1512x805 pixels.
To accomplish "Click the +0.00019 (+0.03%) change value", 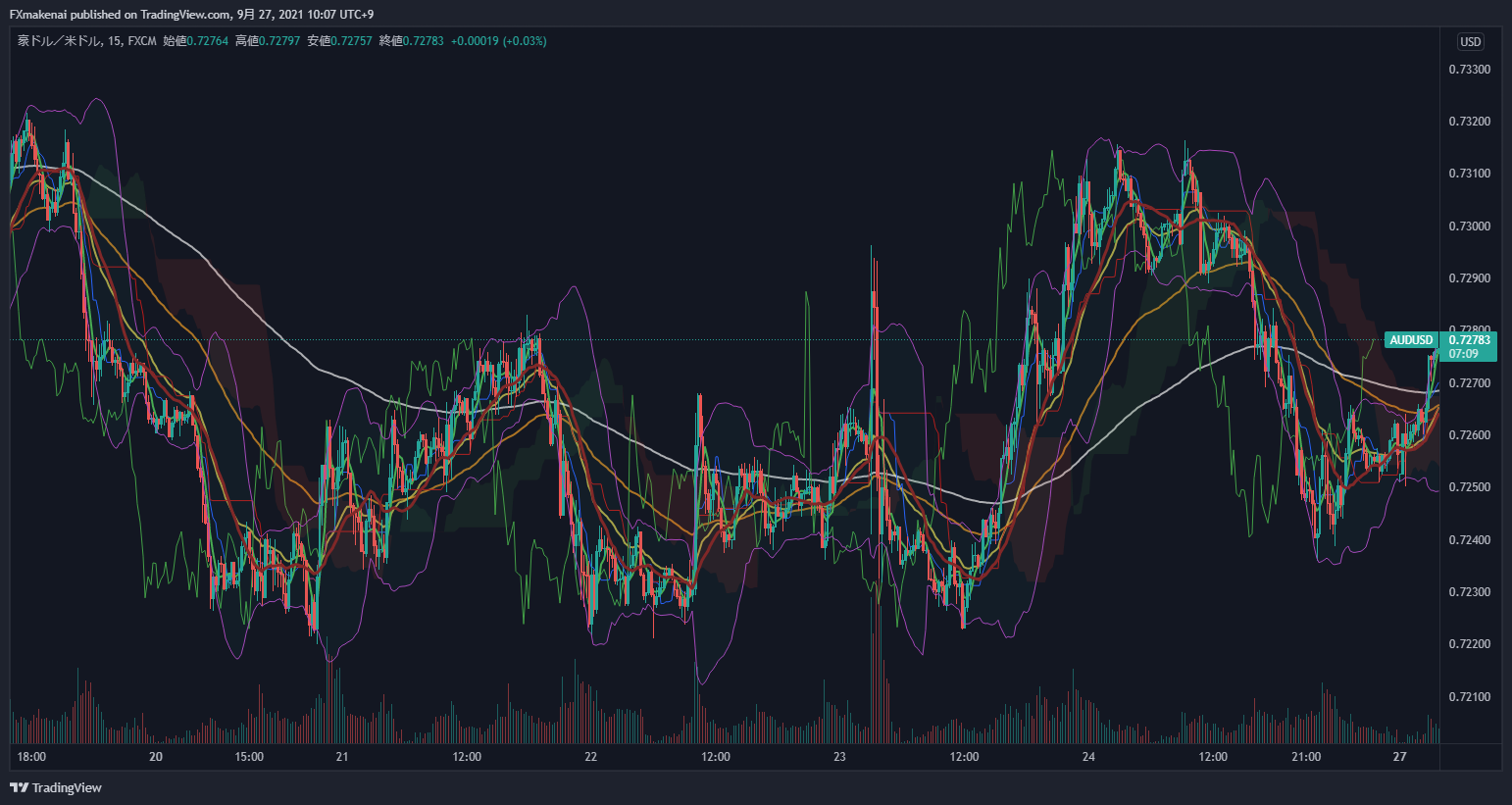I will 498,41.
